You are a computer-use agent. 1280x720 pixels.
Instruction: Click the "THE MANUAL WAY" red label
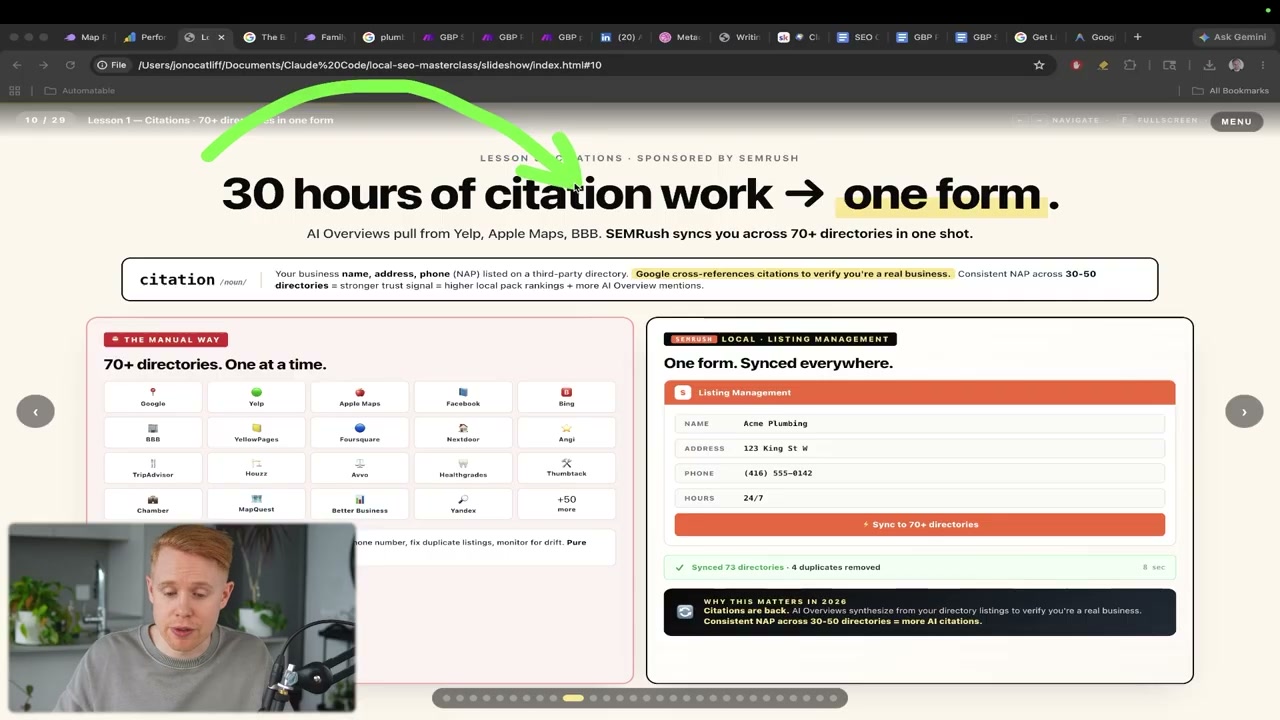[166, 340]
